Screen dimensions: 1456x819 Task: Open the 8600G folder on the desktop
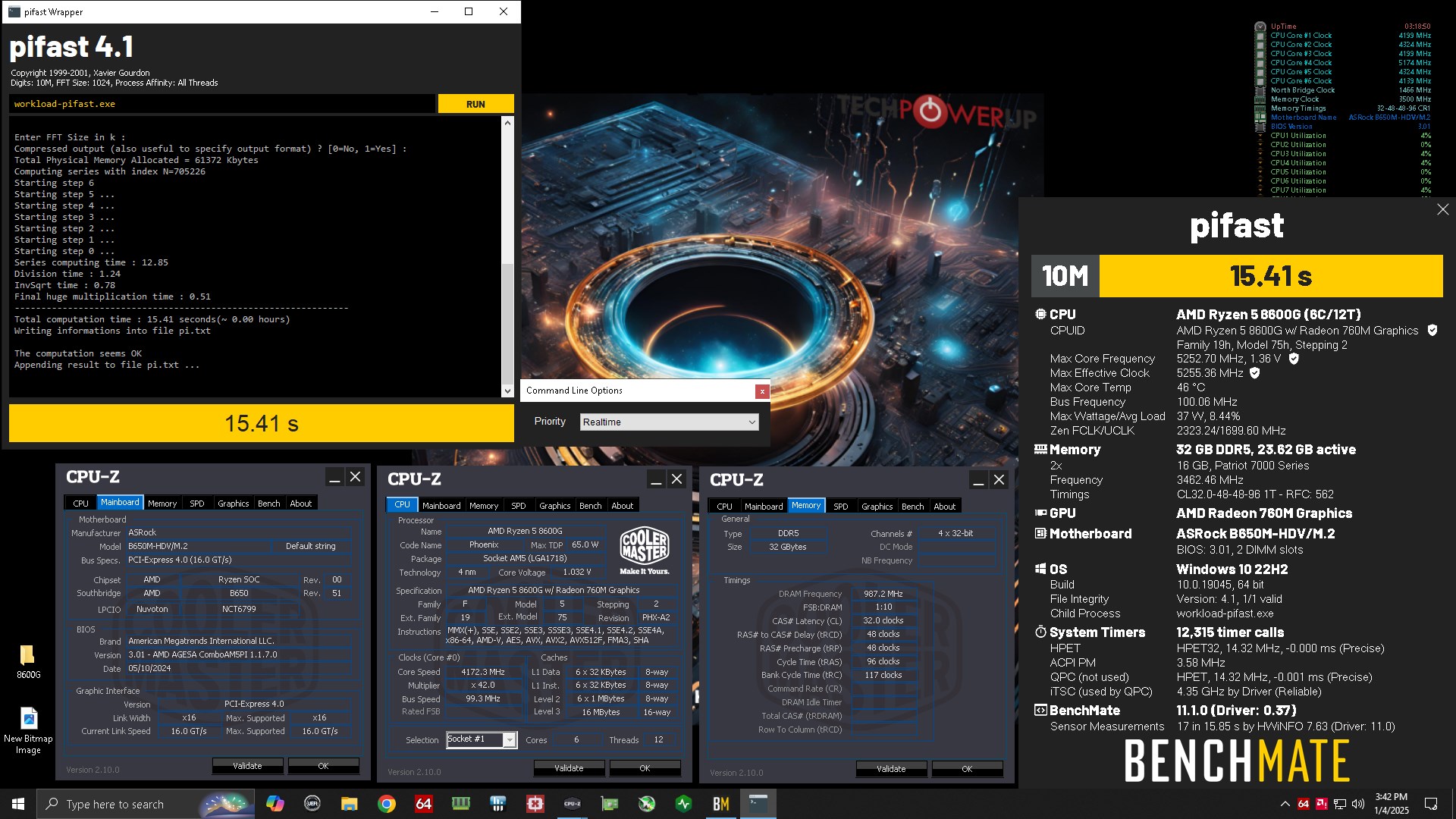28,661
